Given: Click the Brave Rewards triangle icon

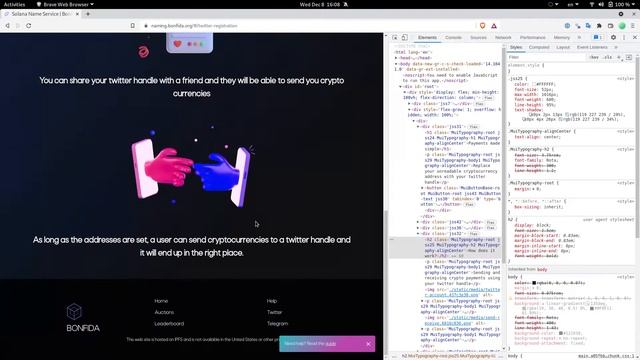Looking at the screenshot, I should pyautogui.click(x=494, y=26).
